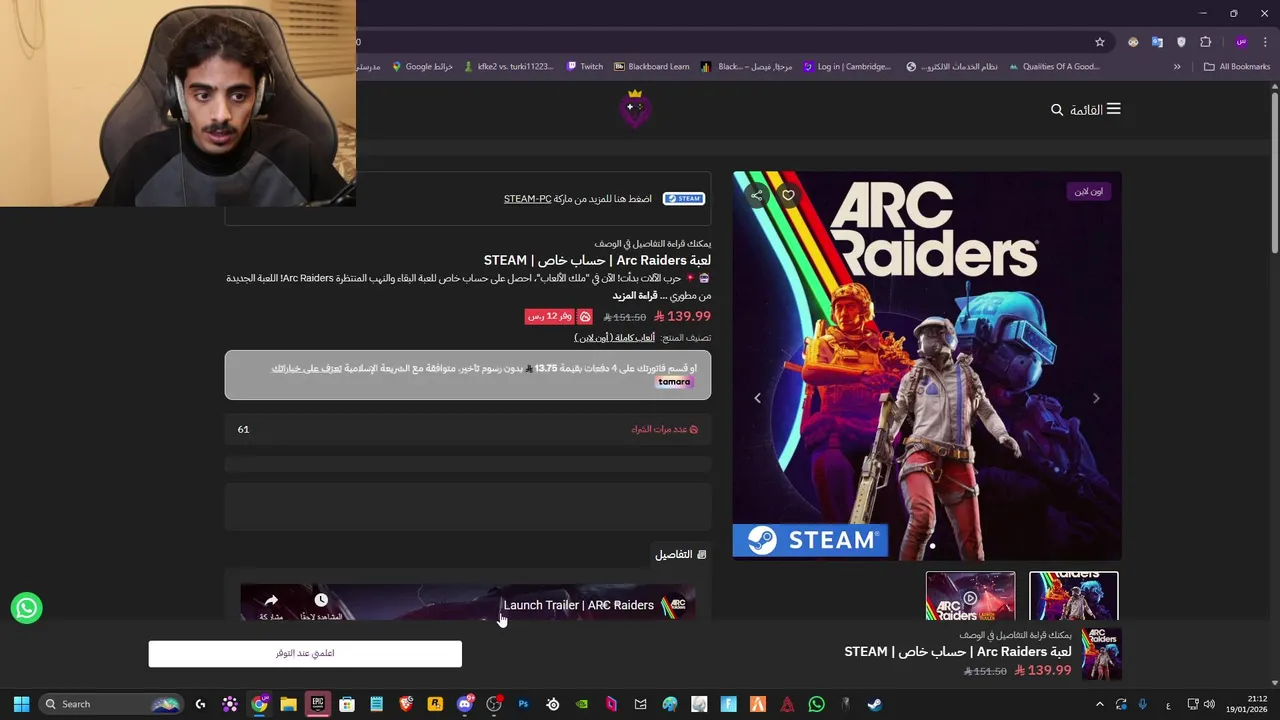This screenshot has width=1280, height=720.
Task: Click أعلمني عند التوفر notify button
Action: [305, 654]
